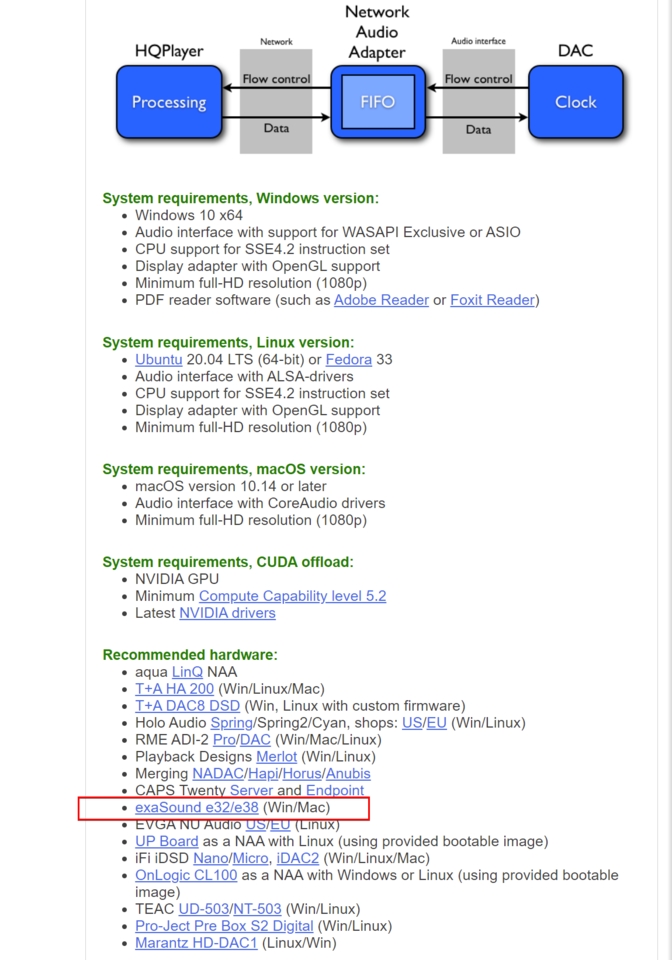
Task: Open the iFi iDAC2 link
Action: pos(298,858)
